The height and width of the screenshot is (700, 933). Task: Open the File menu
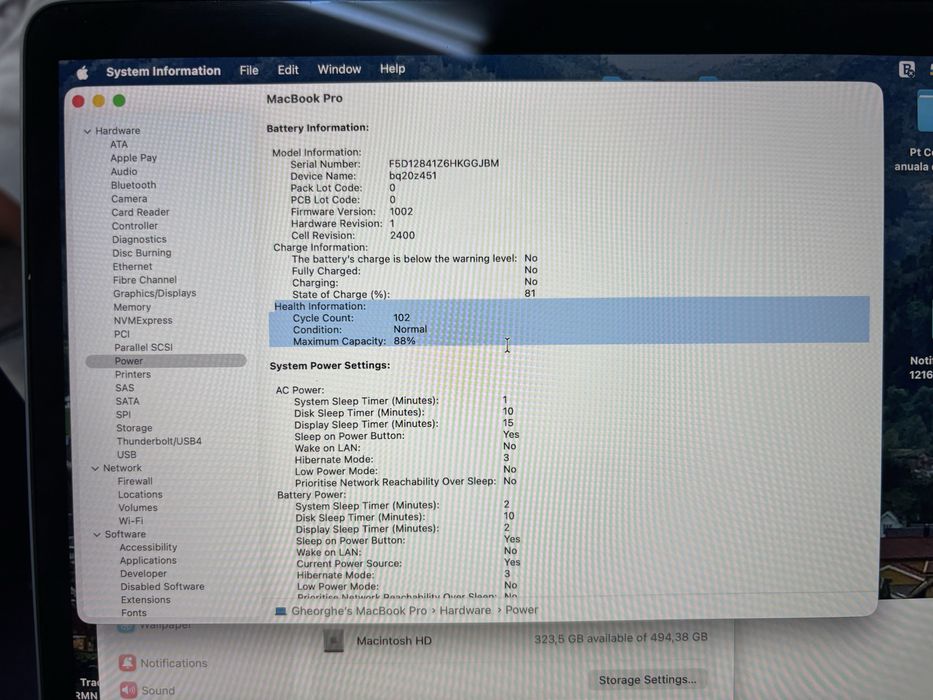249,70
